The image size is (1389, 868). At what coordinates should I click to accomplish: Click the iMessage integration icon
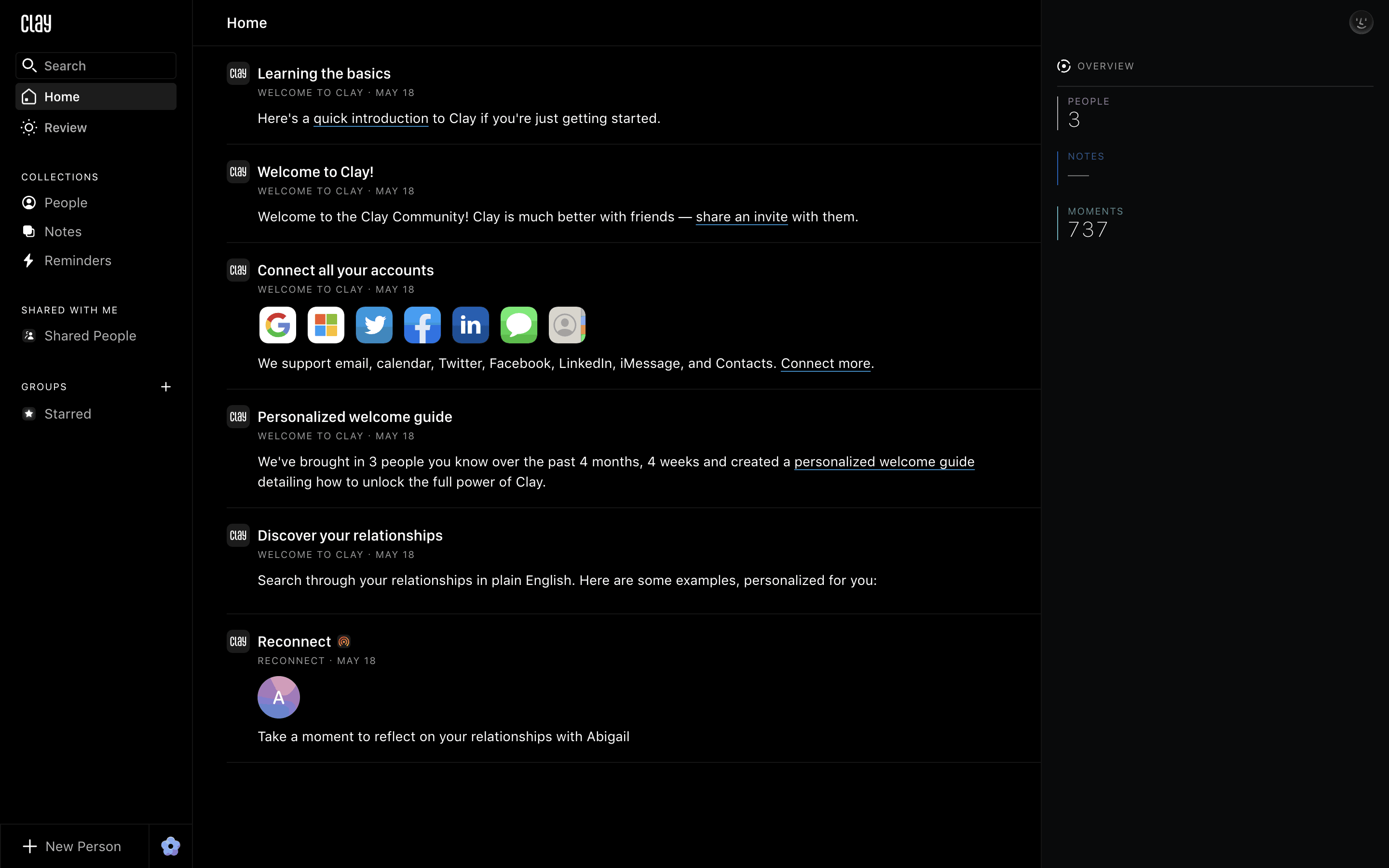click(518, 325)
